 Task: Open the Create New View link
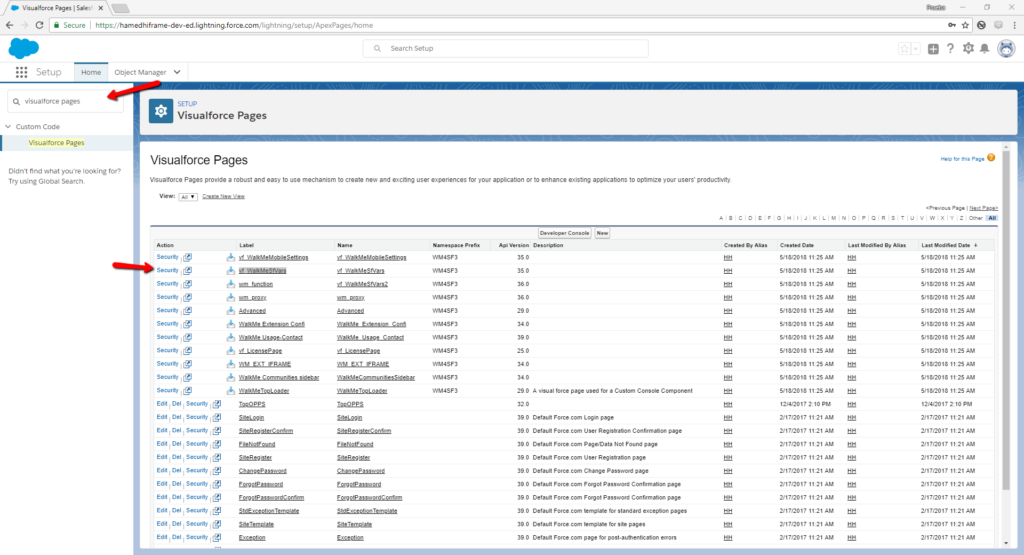[x=223, y=197]
